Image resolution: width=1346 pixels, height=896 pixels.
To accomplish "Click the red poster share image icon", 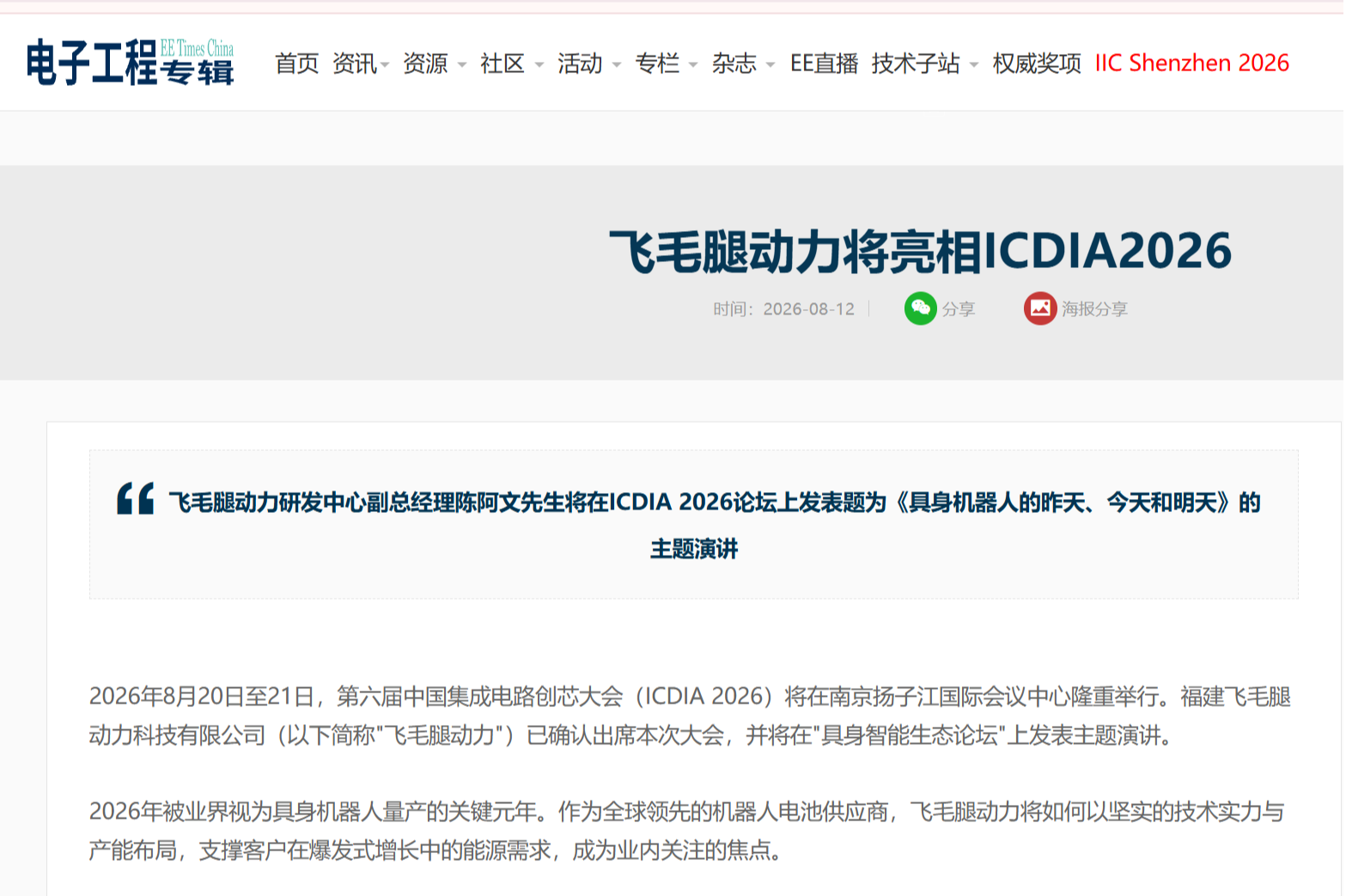I will click(1039, 308).
